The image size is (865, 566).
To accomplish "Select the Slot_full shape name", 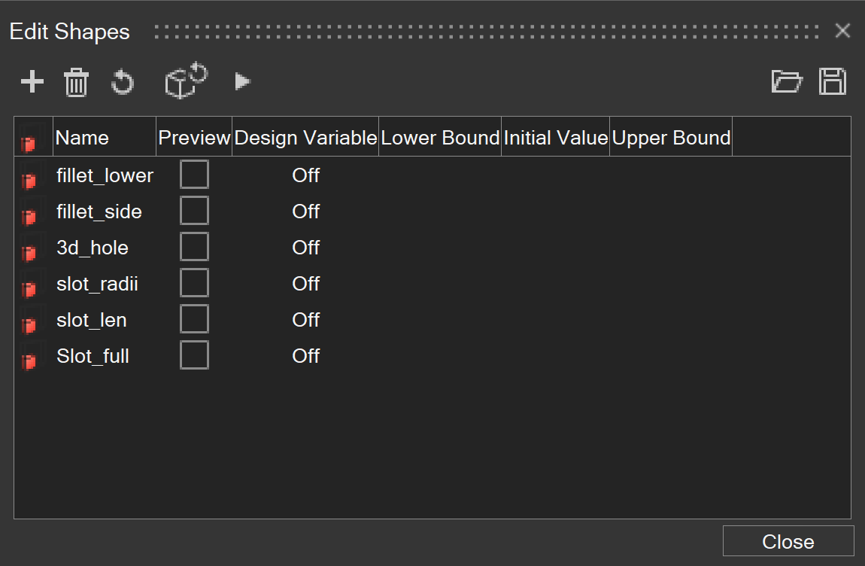I will point(93,356).
